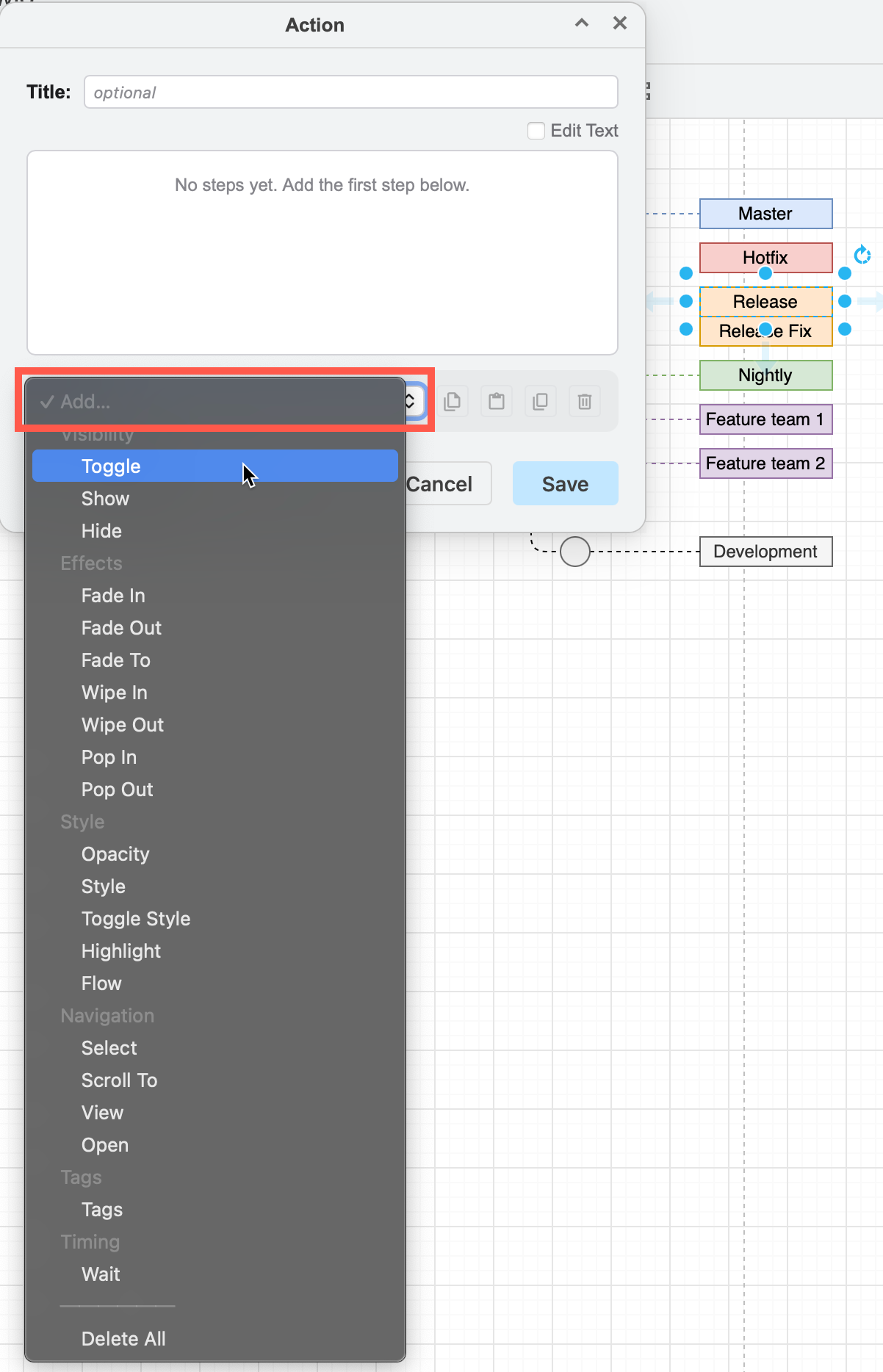Select the Feature team 2 shape
Viewport: 883px width, 1372px height.
point(765,463)
